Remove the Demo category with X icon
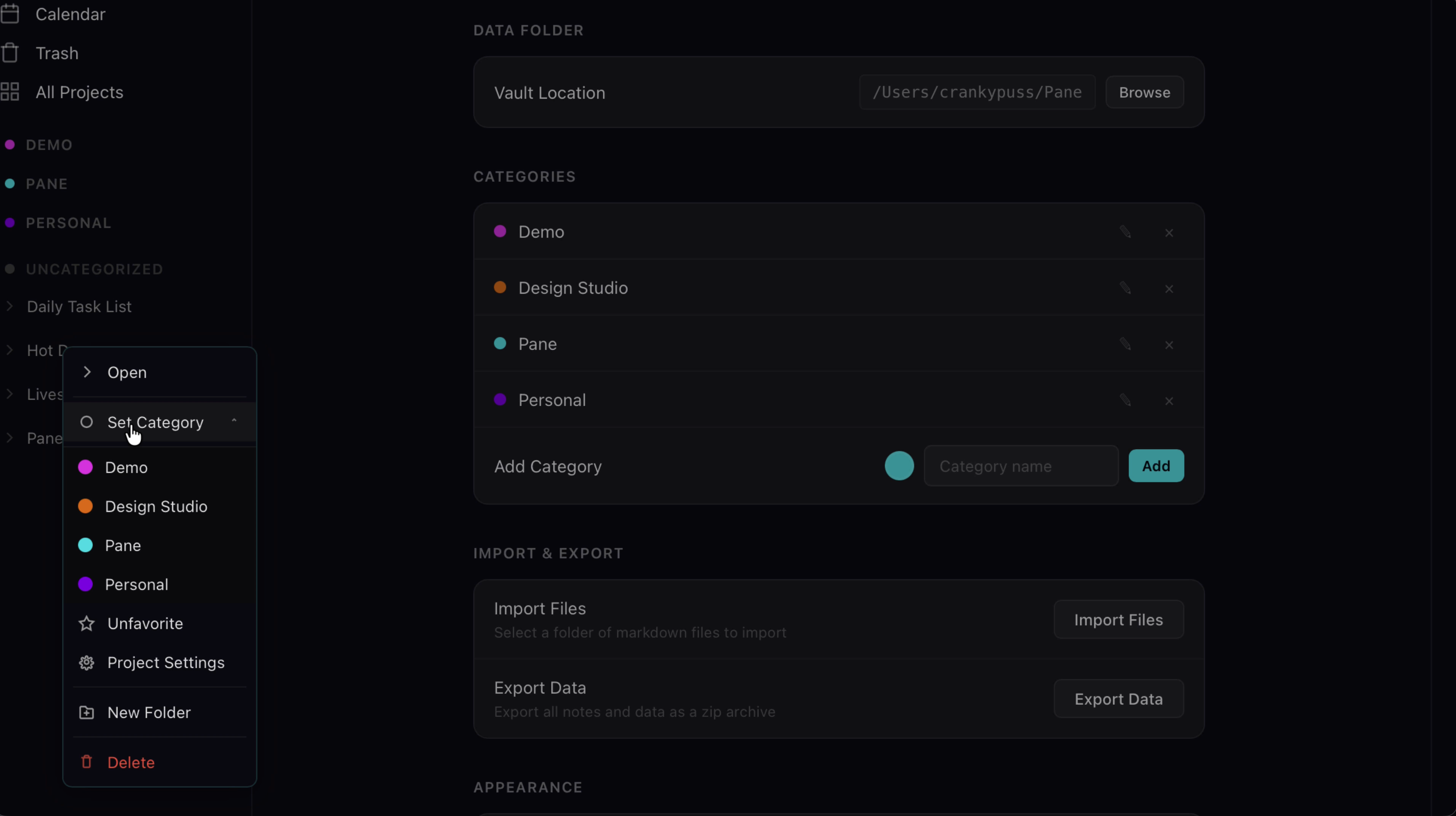This screenshot has height=816, width=1456. (1169, 233)
